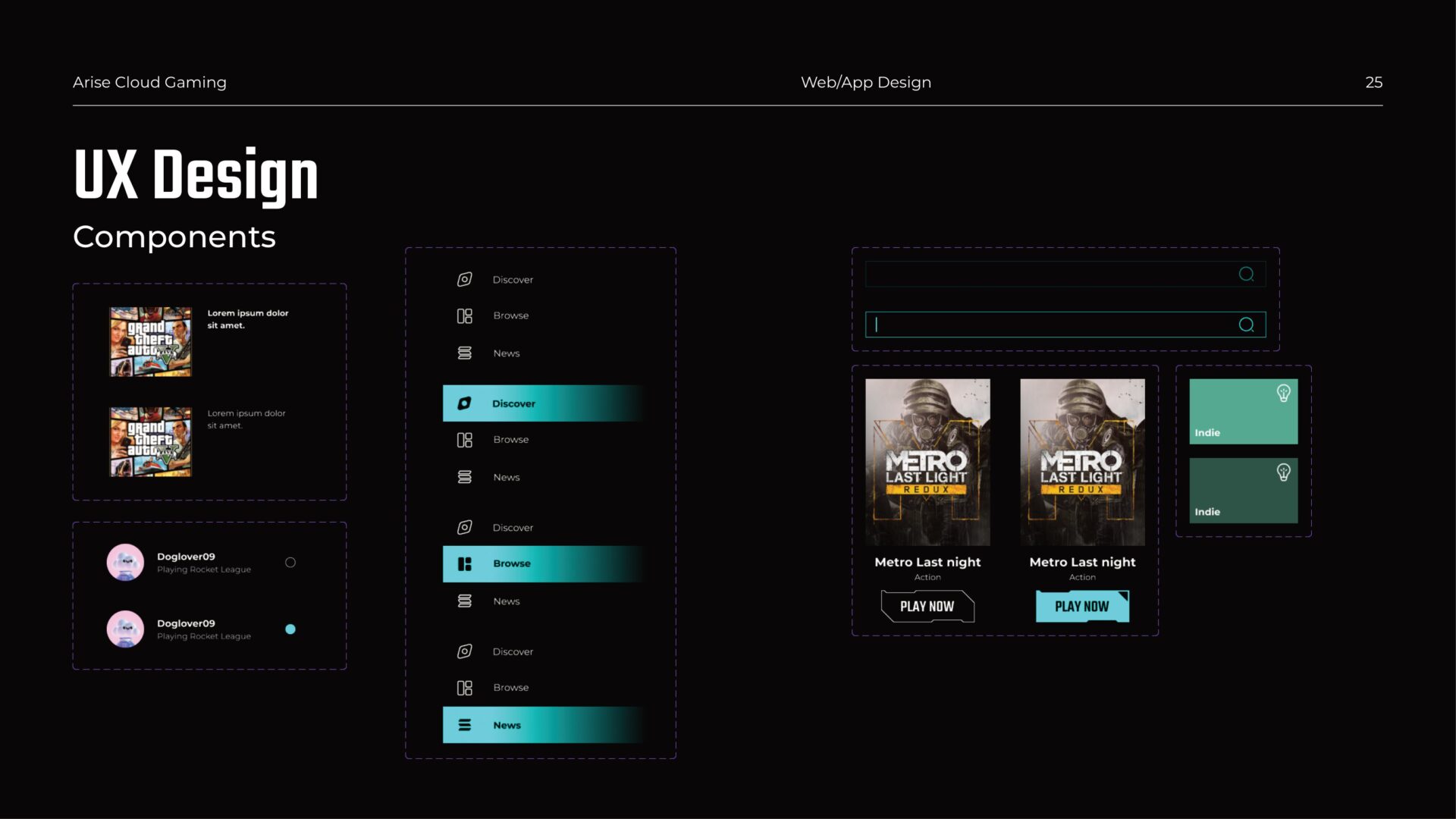This screenshot has width=1456, height=819.
Task: Select Browse label in the first nav group
Action: (x=511, y=315)
